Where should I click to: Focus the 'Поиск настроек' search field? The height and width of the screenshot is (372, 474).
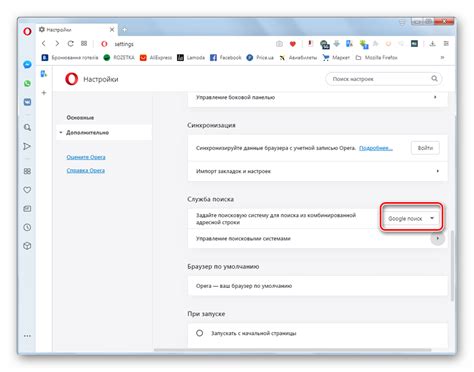pyautogui.click(x=384, y=79)
